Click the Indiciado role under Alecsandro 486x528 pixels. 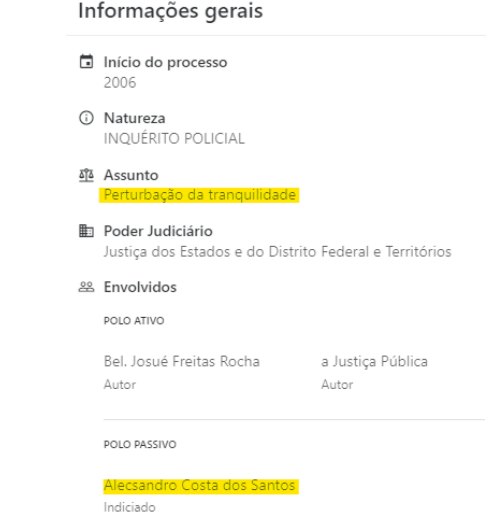point(130,507)
